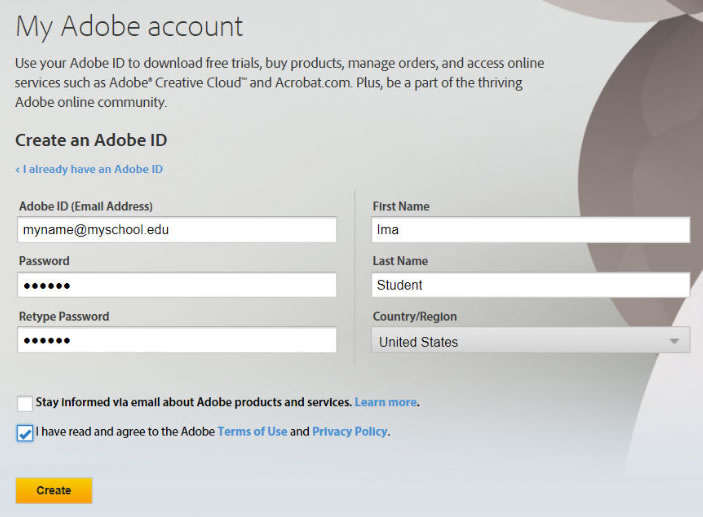
Task: Open the 'Terms of Use' link
Action: click(x=252, y=432)
